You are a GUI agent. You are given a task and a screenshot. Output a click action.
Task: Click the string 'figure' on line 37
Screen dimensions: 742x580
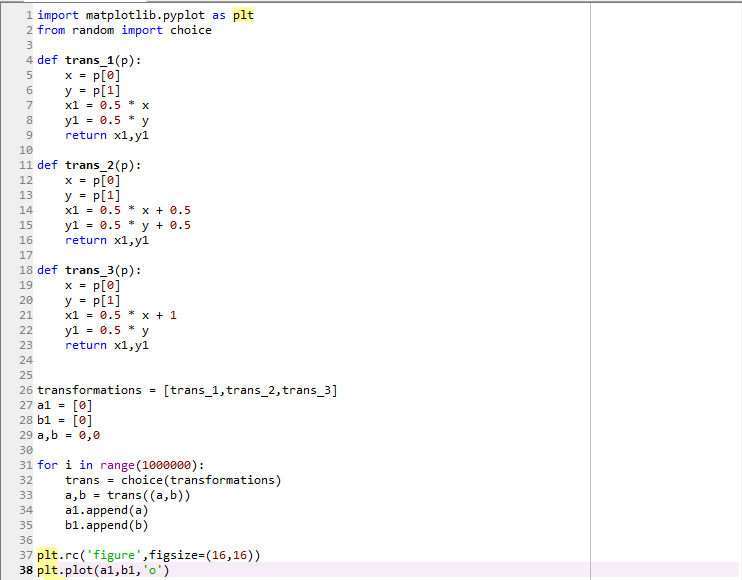tap(114, 555)
